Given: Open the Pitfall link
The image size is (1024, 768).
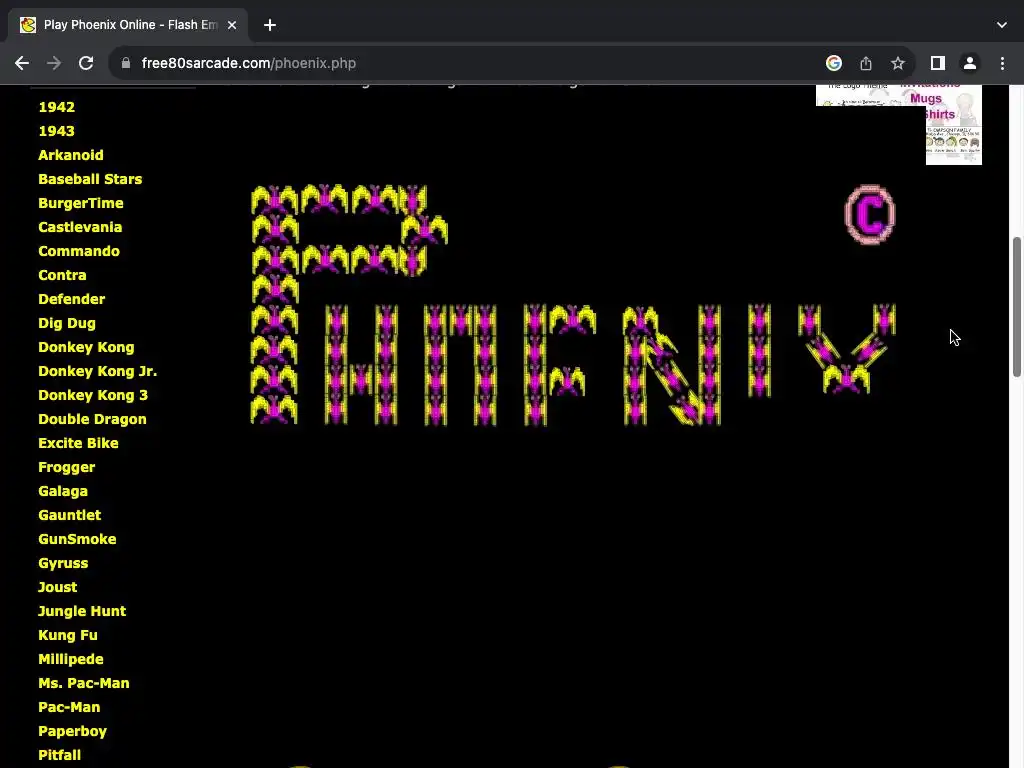Looking at the screenshot, I should (59, 756).
